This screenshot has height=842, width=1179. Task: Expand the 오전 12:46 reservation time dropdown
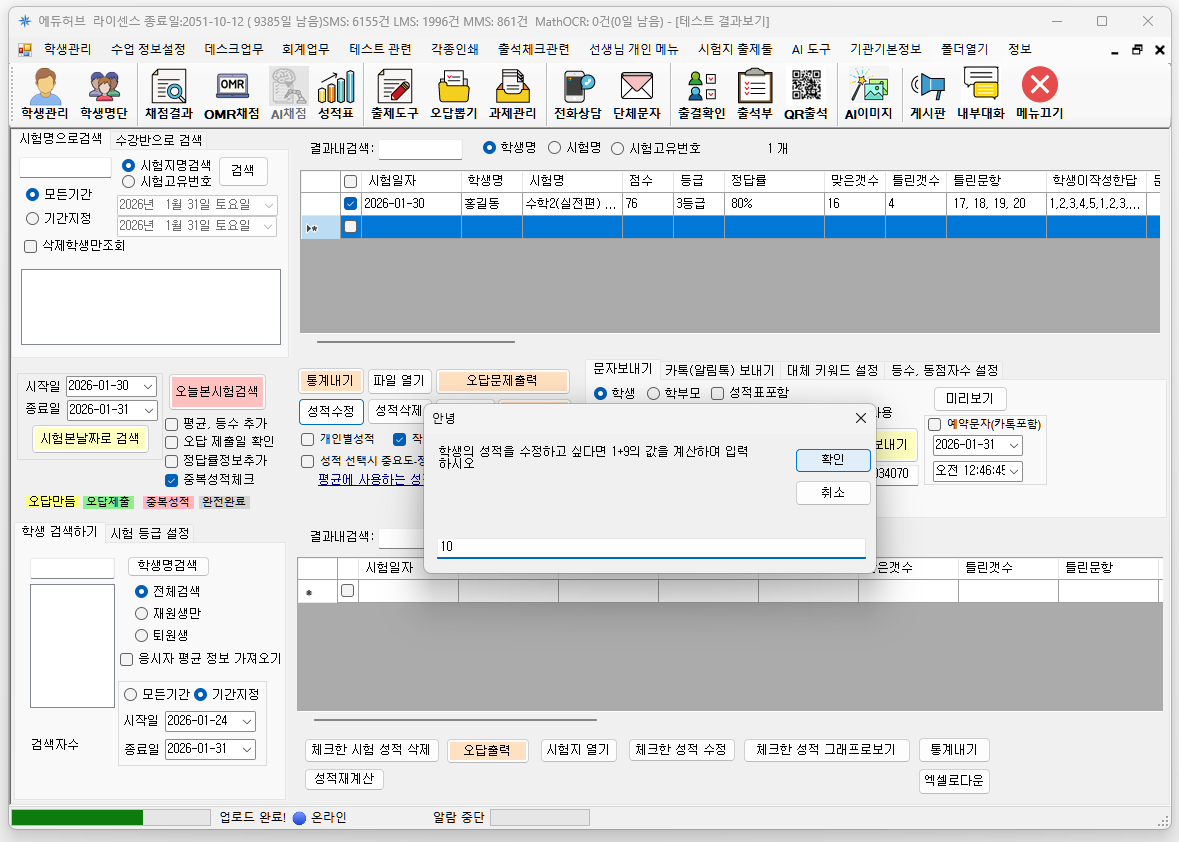coord(1014,471)
